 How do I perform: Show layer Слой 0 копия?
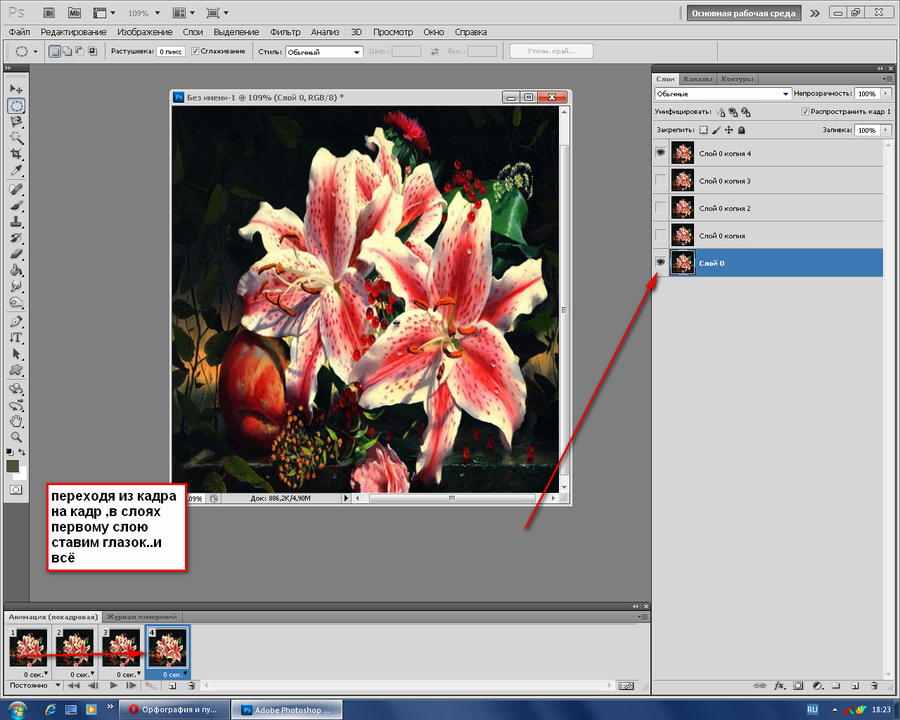(661, 235)
